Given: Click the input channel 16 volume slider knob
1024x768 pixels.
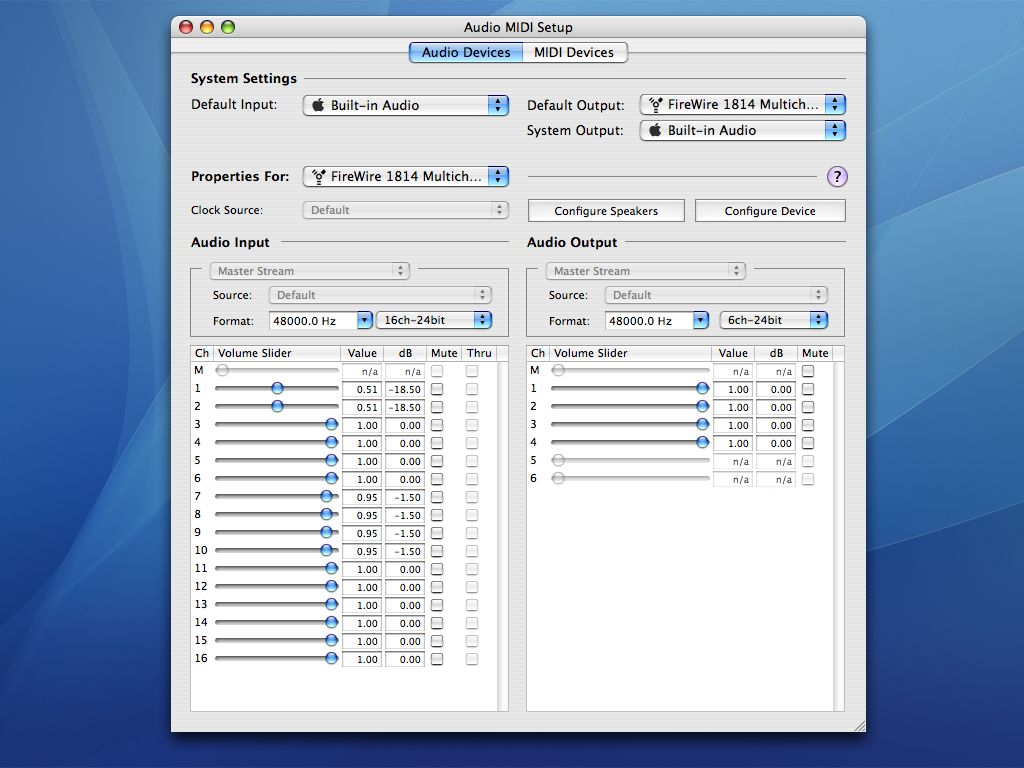Looking at the screenshot, I should [332, 658].
